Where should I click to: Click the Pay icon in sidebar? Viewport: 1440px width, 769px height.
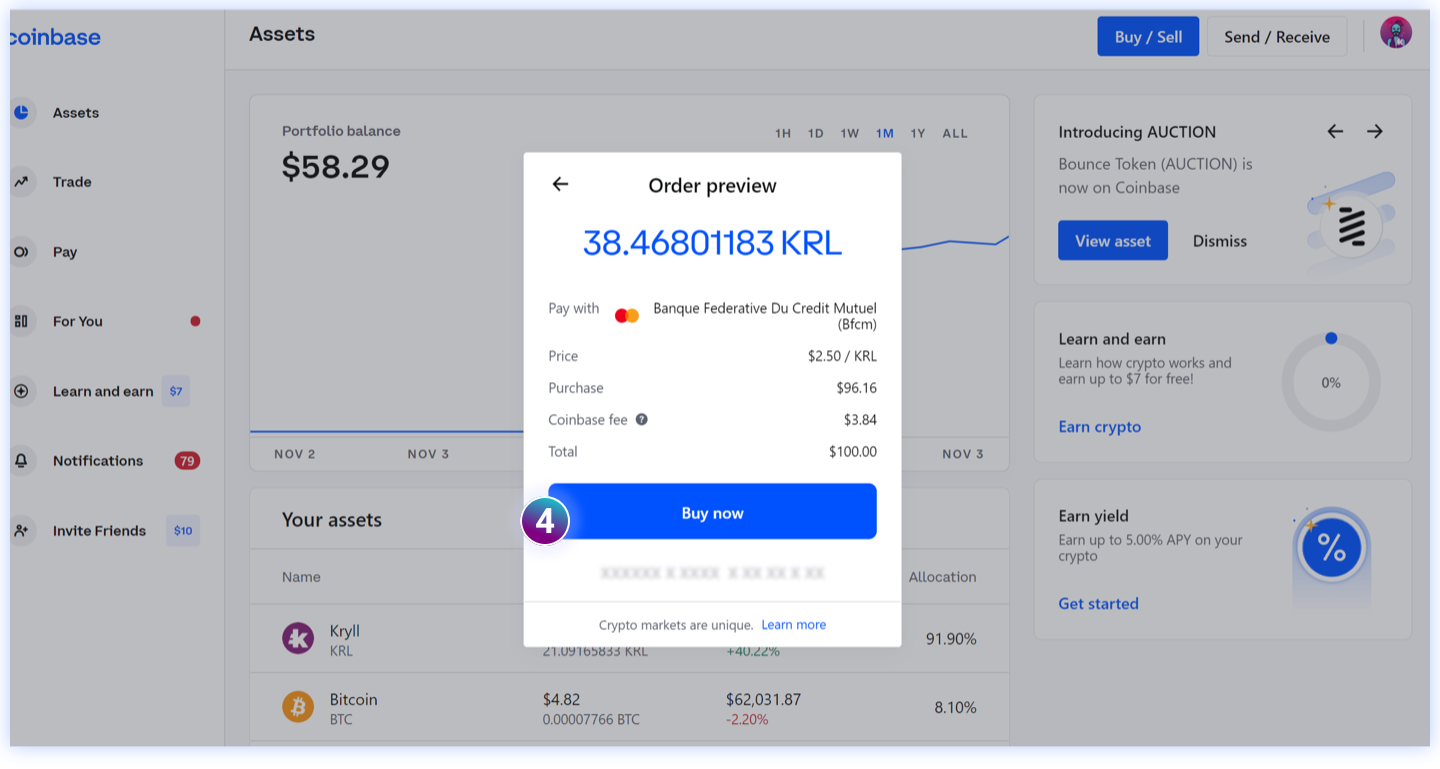(20, 252)
